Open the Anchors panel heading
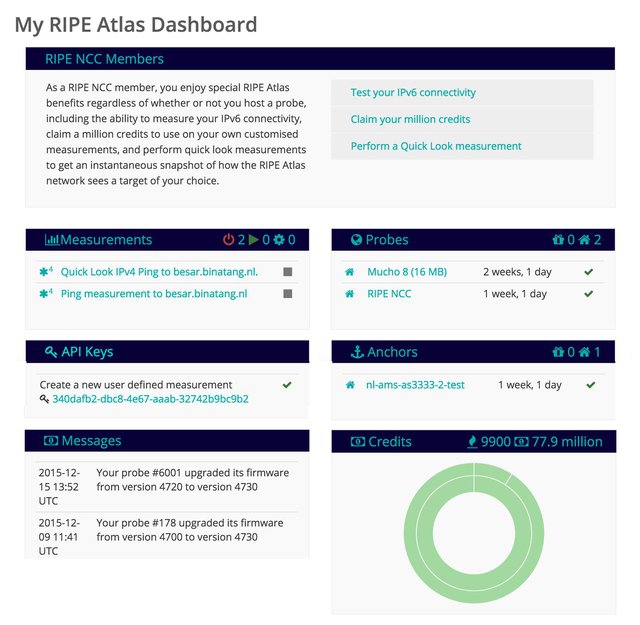Image resolution: width=640 pixels, height=625 pixels. coord(392,352)
